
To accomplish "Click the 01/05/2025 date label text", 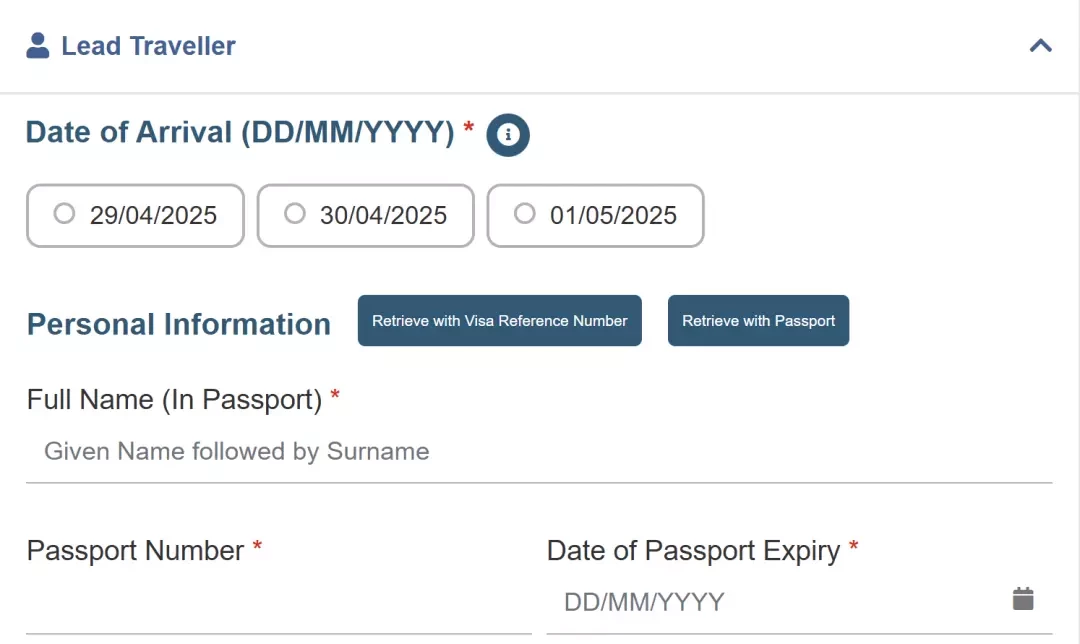I will (x=613, y=216).
